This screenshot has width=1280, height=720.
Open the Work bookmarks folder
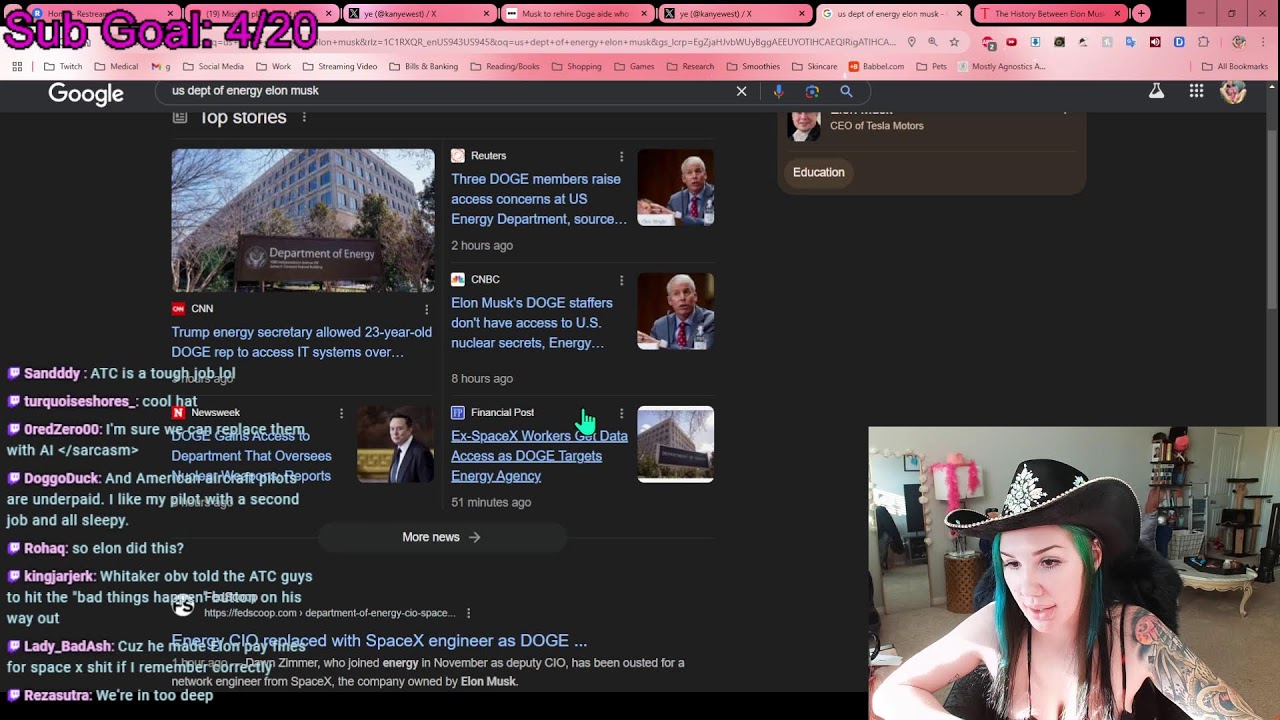[x=273, y=66]
